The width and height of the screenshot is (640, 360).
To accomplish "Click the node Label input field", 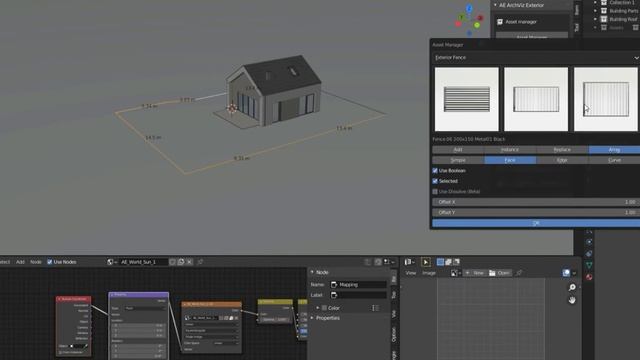I will pos(358,295).
